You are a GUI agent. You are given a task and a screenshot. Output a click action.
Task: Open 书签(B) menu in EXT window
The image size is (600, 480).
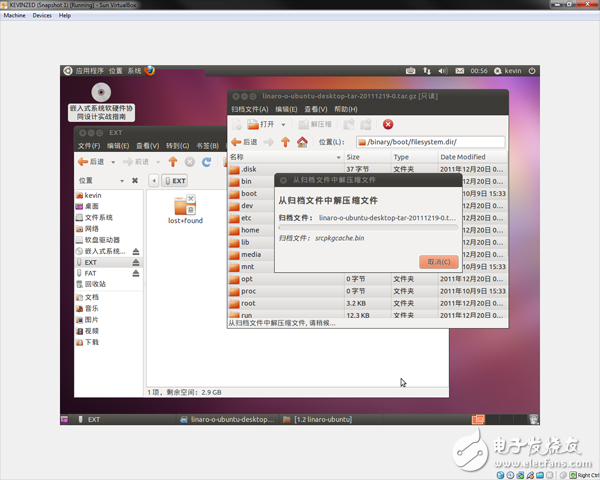click(207, 146)
